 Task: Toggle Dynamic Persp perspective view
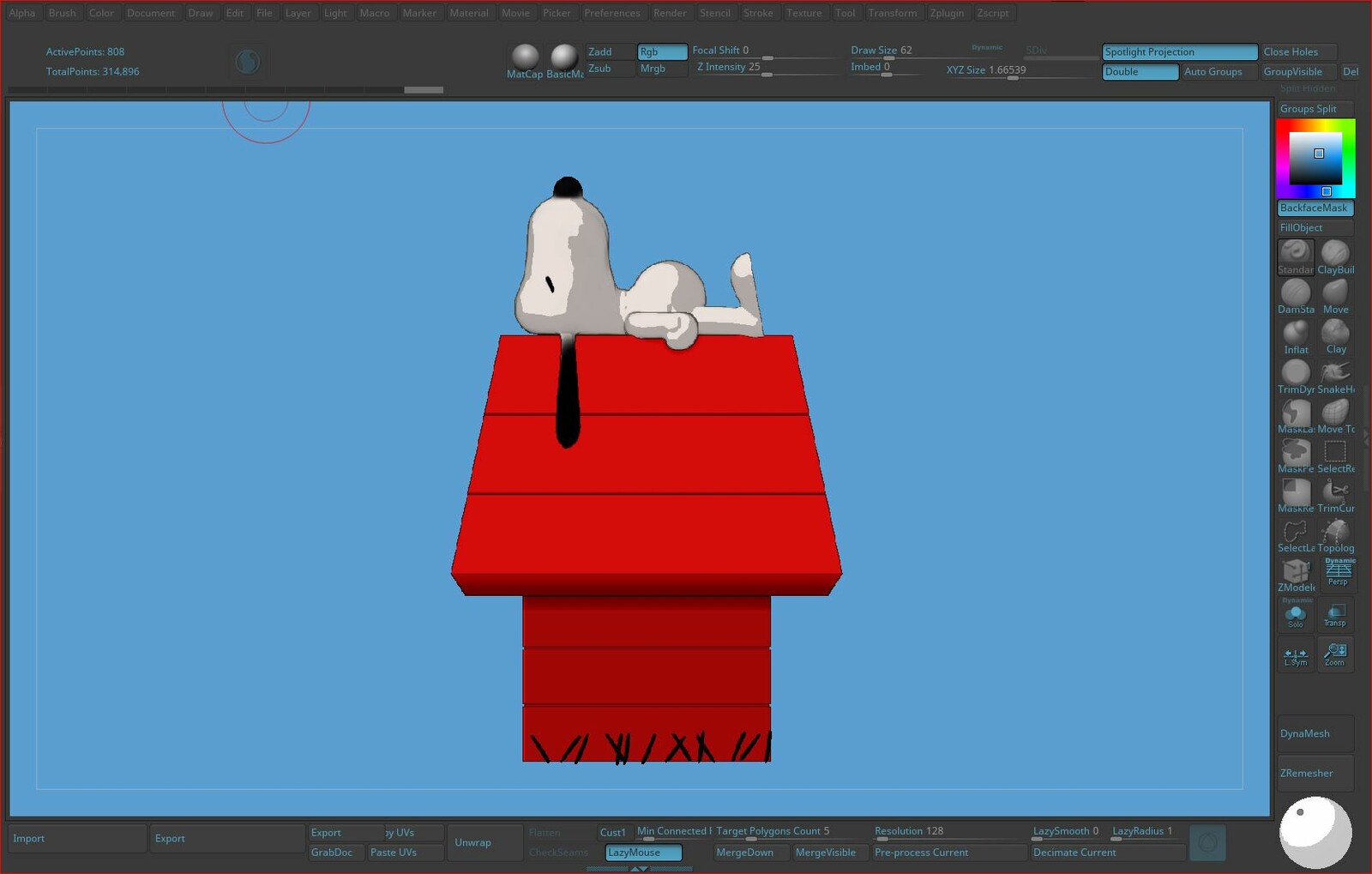click(x=1338, y=573)
